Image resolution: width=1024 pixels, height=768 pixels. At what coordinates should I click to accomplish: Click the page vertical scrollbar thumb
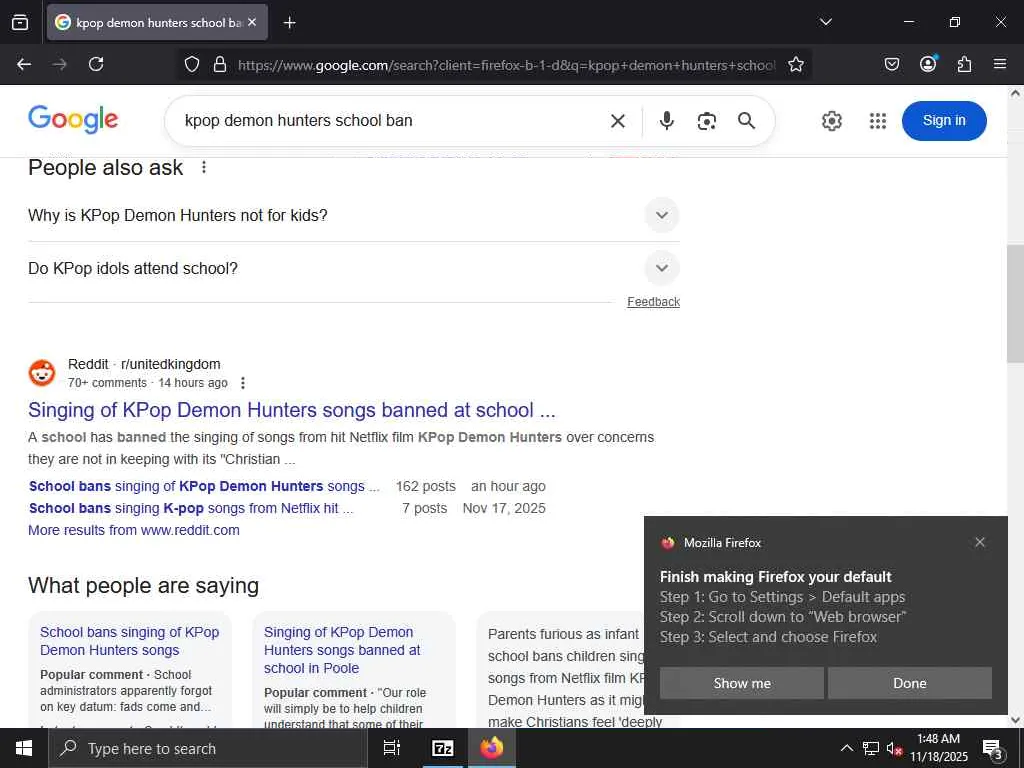point(1015,304)
